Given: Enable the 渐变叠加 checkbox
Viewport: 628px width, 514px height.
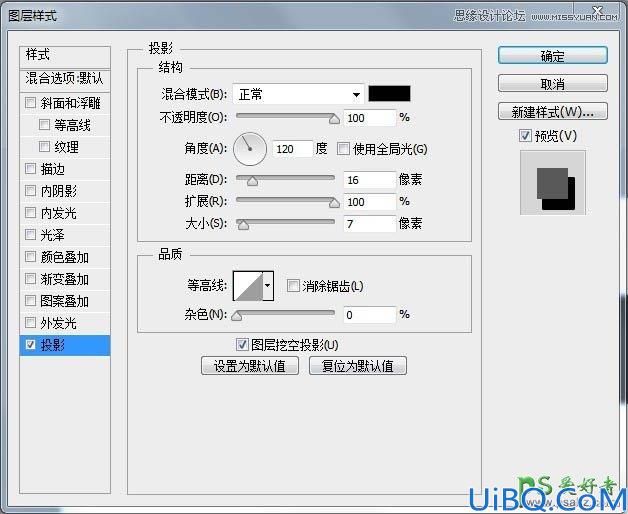Looking at the screenshot, I should 30,278.
